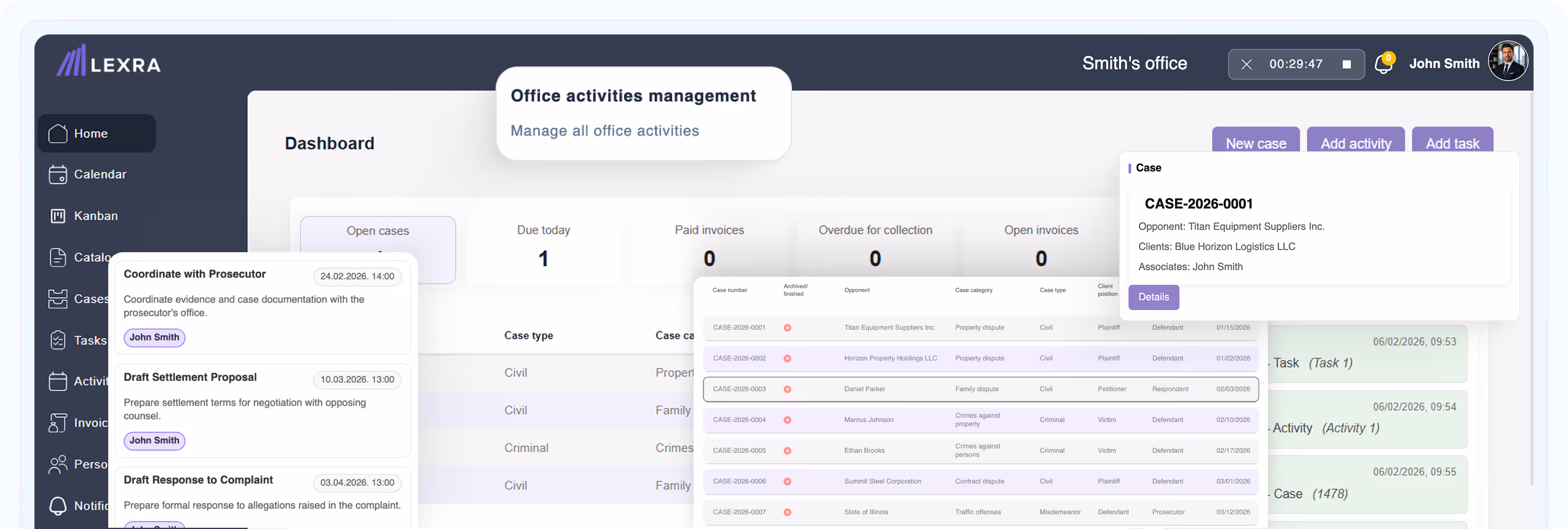Sort by the Case number column header
The image size is (1568, 529).
tap(730, 290)
